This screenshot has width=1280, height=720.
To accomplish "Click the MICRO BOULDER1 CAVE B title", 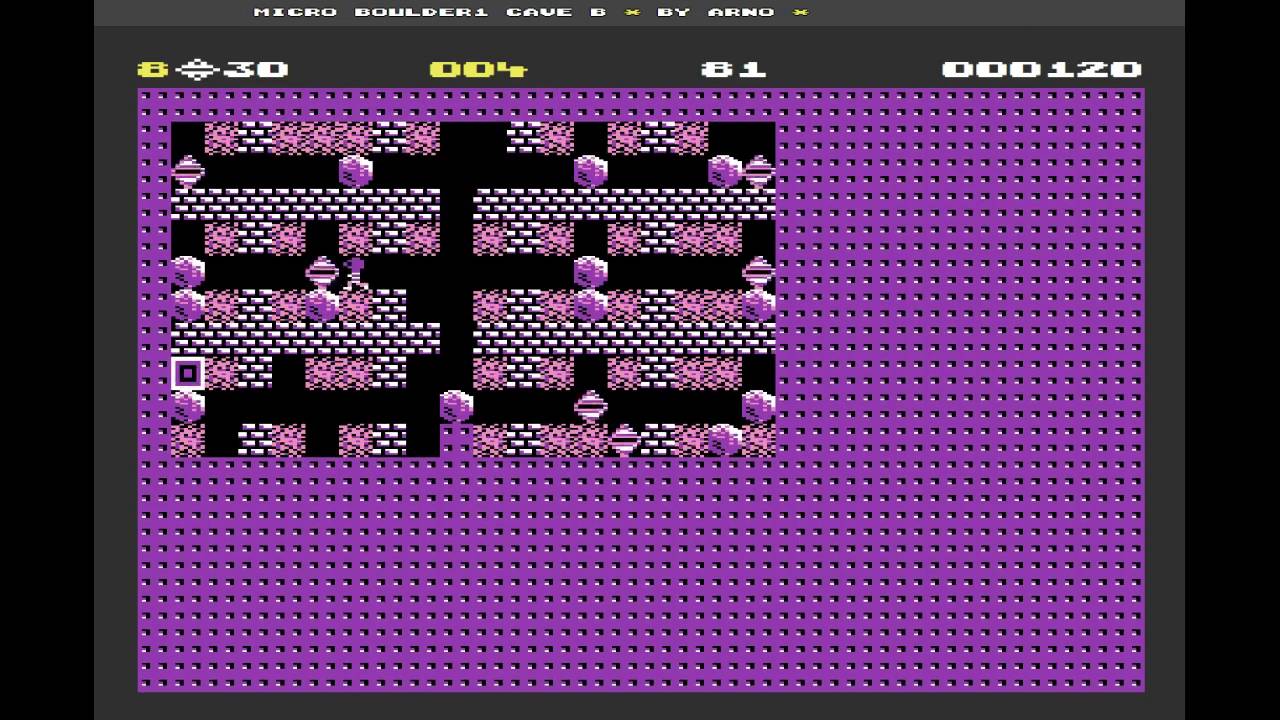I will pyautogui.click(x=430, y=12).
